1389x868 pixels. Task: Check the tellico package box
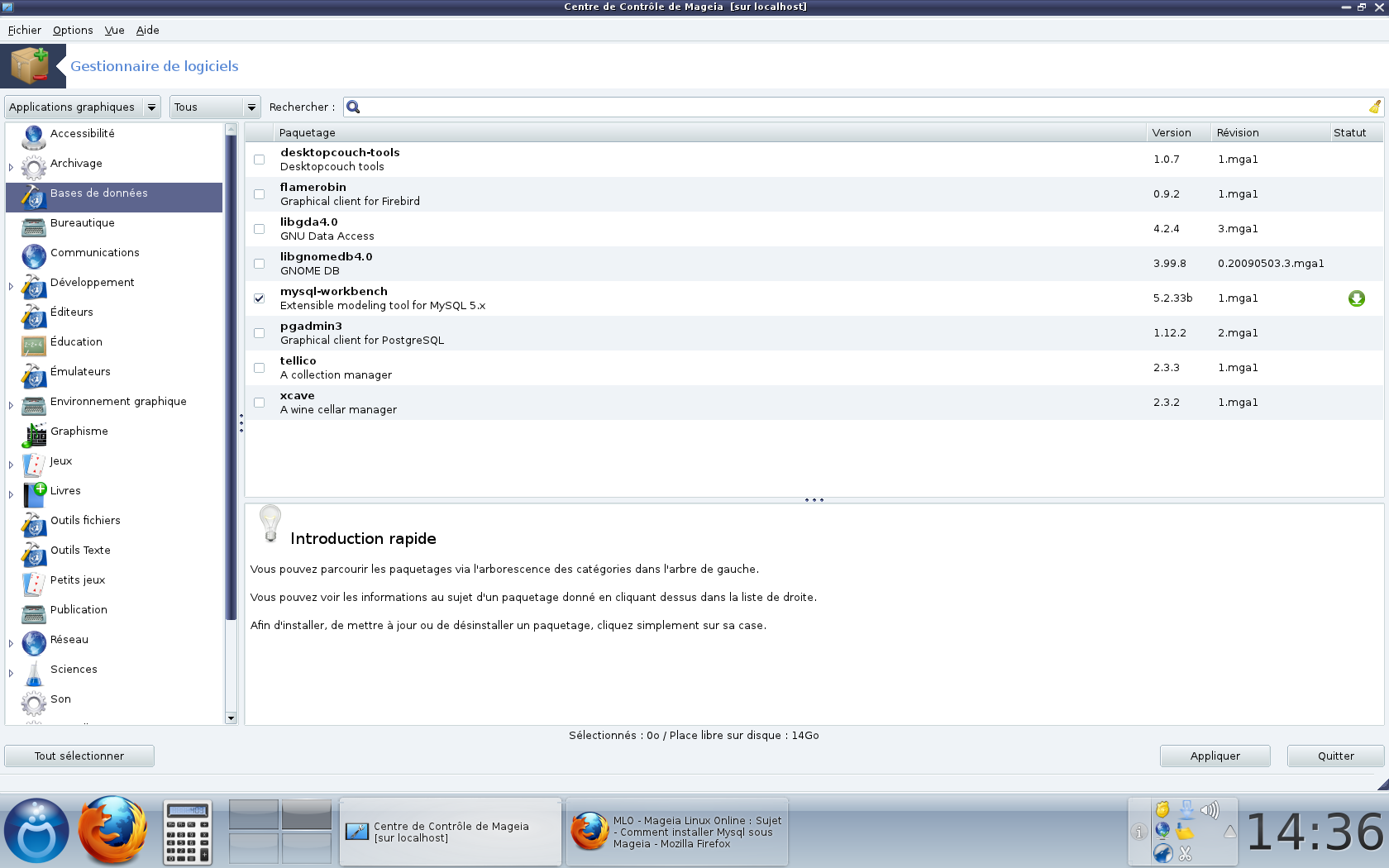click(x=260, y=368)
